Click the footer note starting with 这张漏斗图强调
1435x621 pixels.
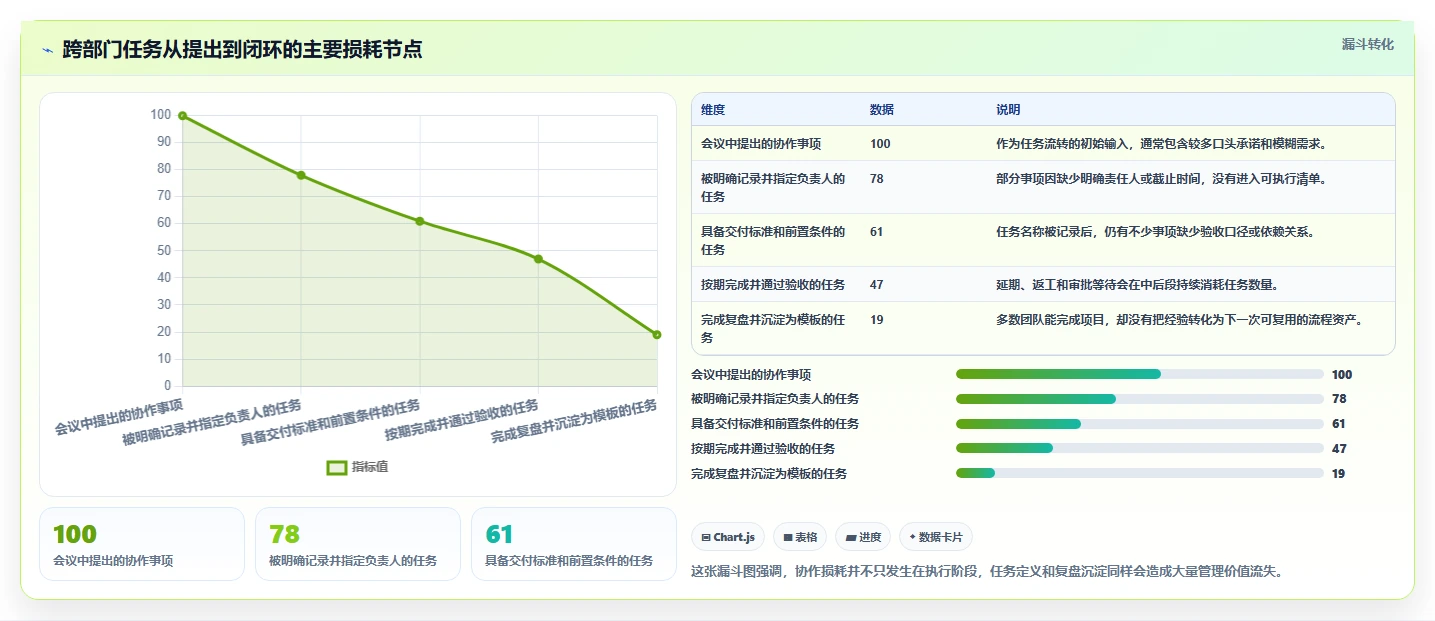tap(987, 572)
